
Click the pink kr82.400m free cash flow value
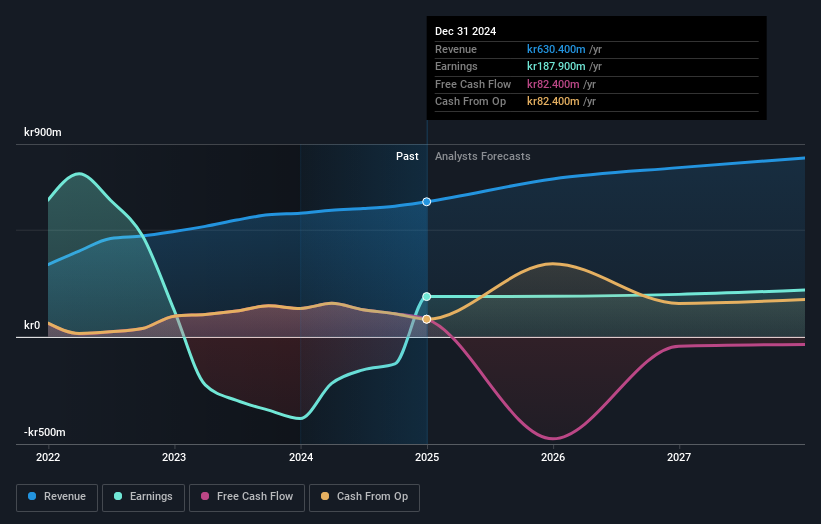[x=553, y=84]
